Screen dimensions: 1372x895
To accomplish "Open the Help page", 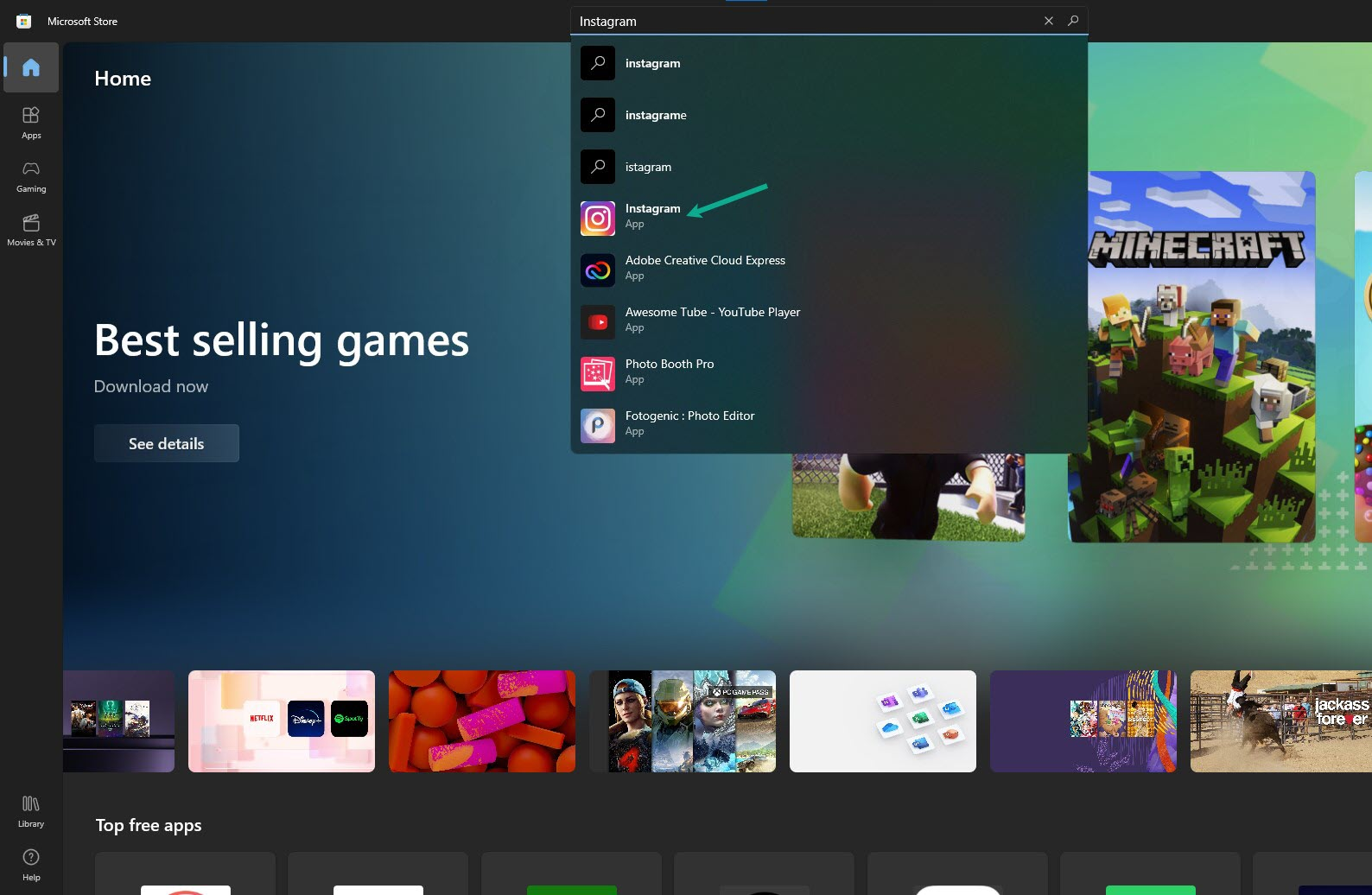I will coord(31,865).
